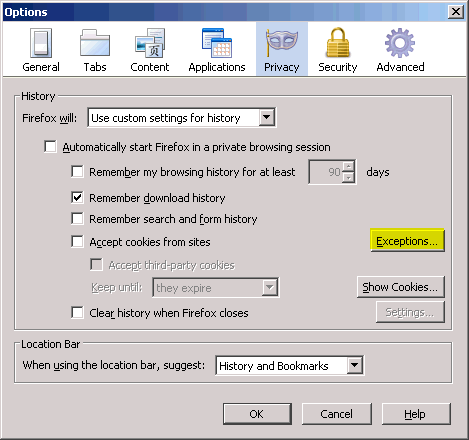
Task: Open the Keep until cookies dropdown
Action: (x=216, y=287)
